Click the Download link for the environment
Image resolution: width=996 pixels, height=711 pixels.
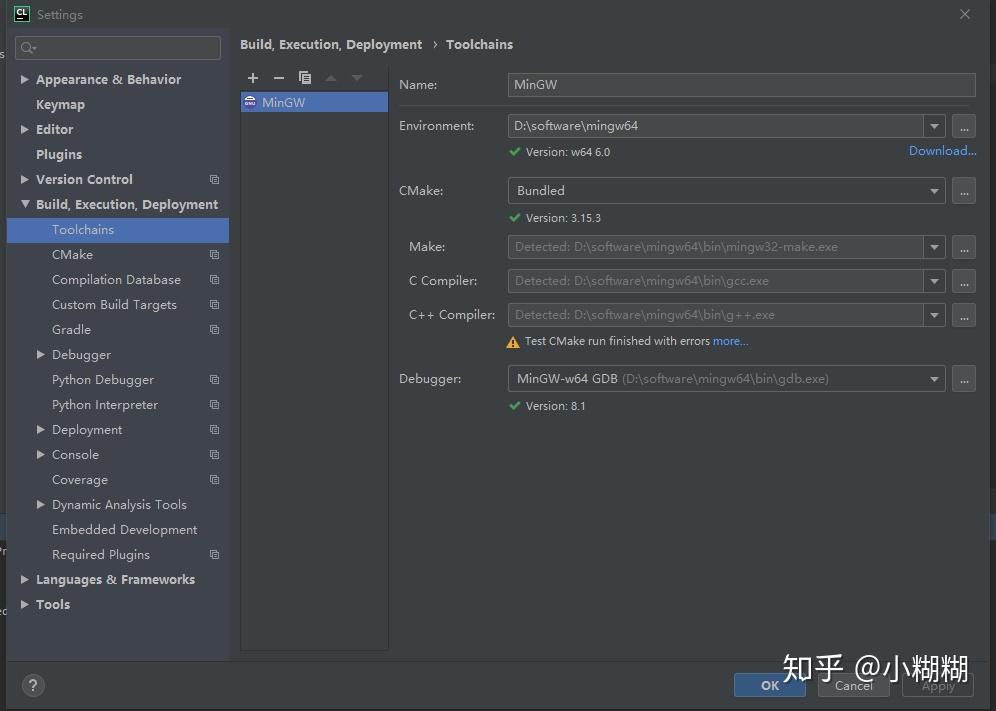[x=941, y=150]
